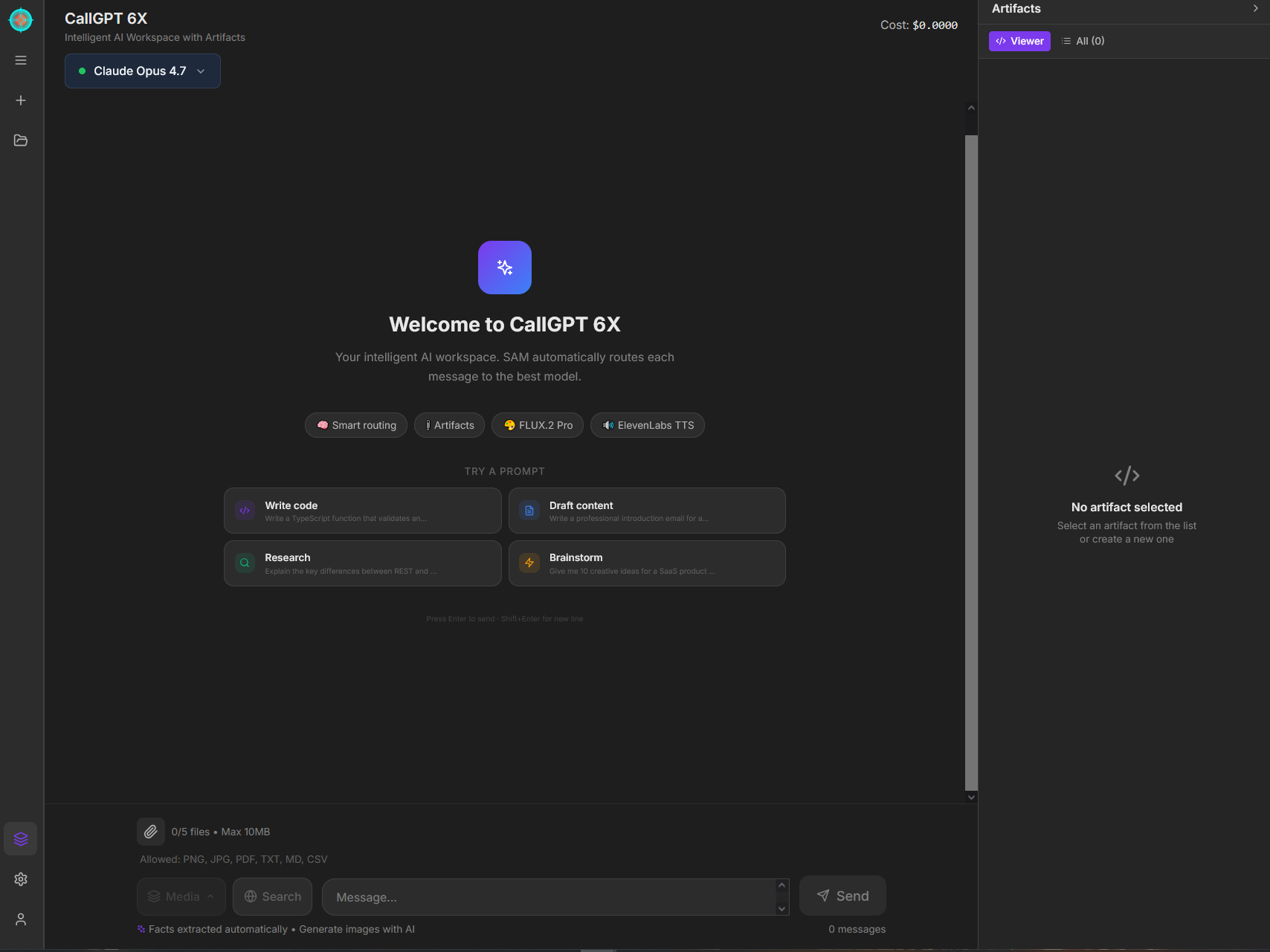This screenshot has width=1270, height=952.
Task: Click the CallGPT 6X title
Action: [106, 19]
